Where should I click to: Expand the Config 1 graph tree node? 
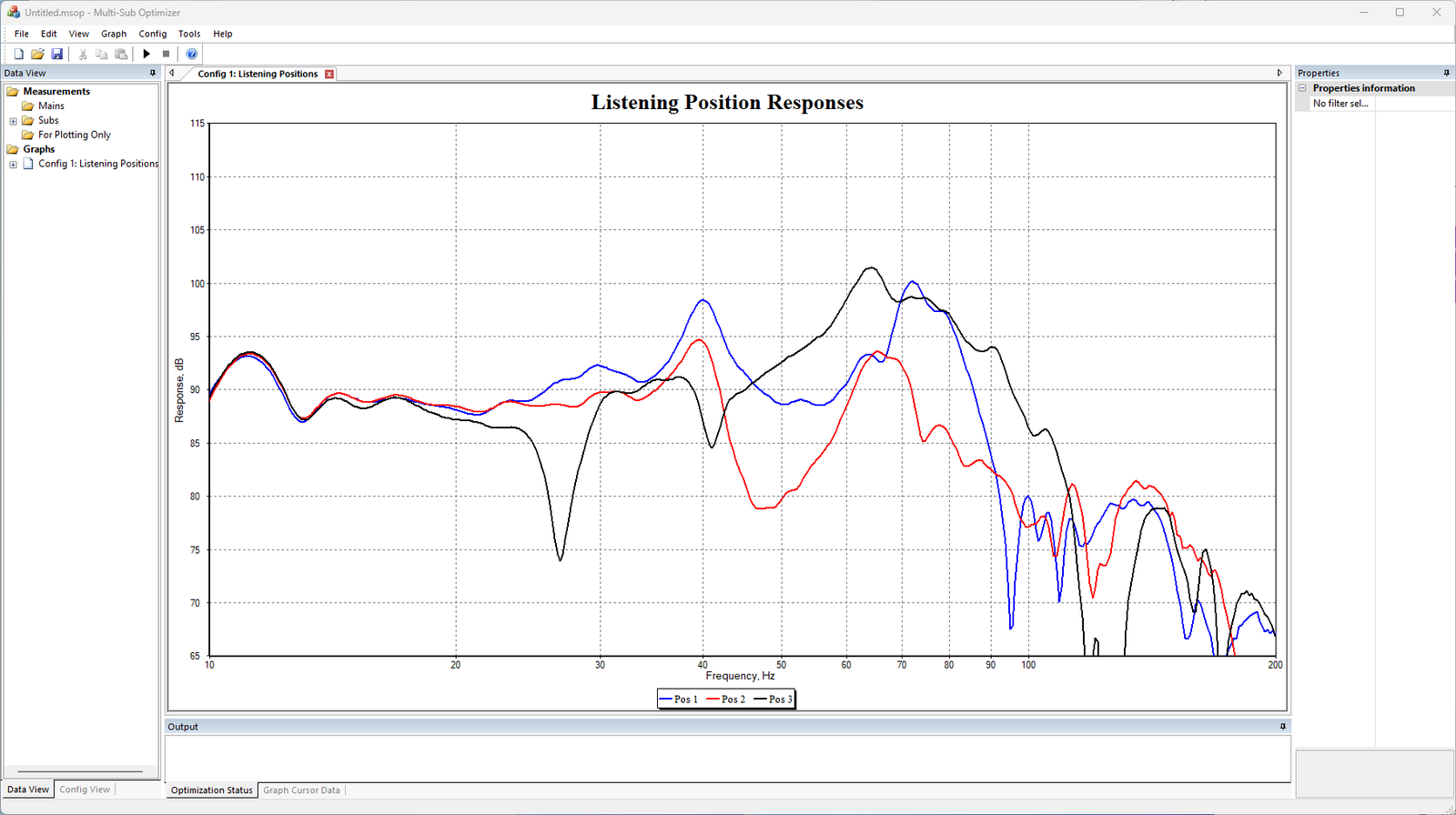(x=13, y=165)
